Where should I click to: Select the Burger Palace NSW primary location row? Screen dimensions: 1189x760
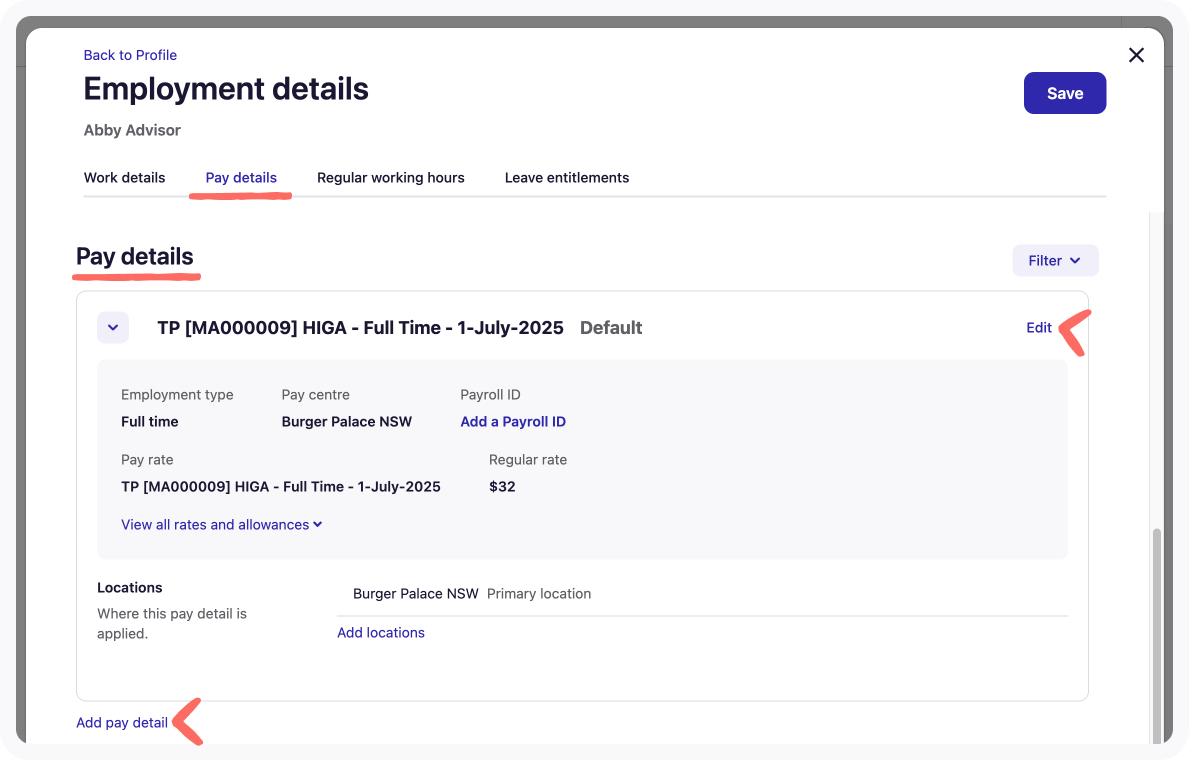click(x=416, y=593)
